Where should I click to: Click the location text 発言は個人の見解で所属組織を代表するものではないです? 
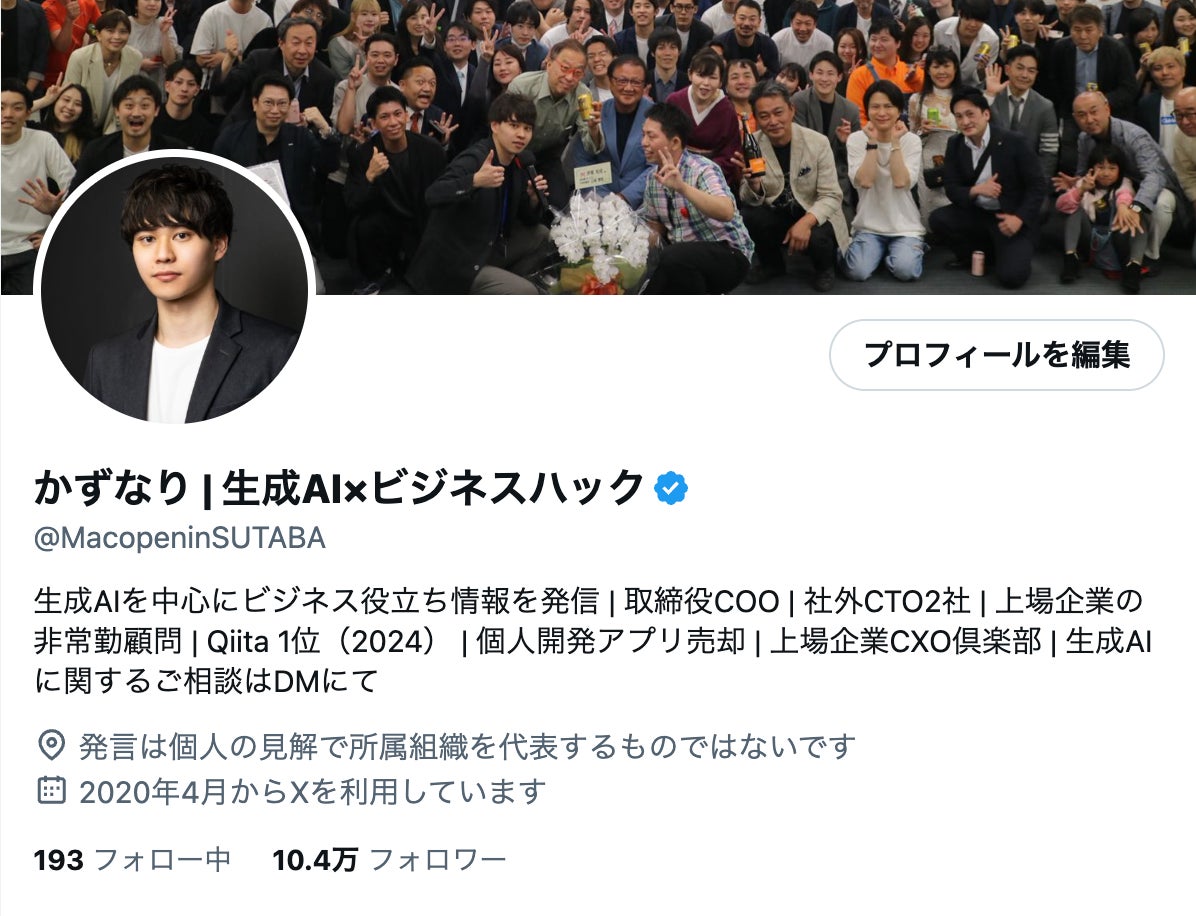click(467, 746)
